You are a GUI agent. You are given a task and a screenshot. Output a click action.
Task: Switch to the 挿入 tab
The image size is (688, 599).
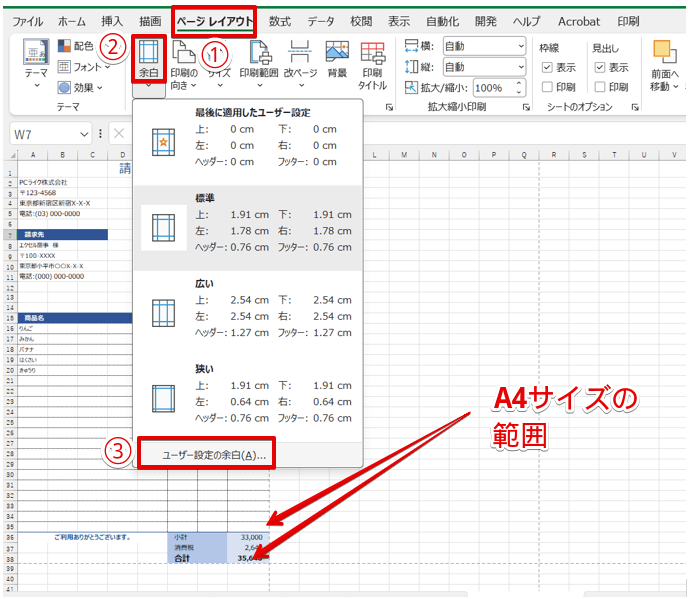click(112, 22)
